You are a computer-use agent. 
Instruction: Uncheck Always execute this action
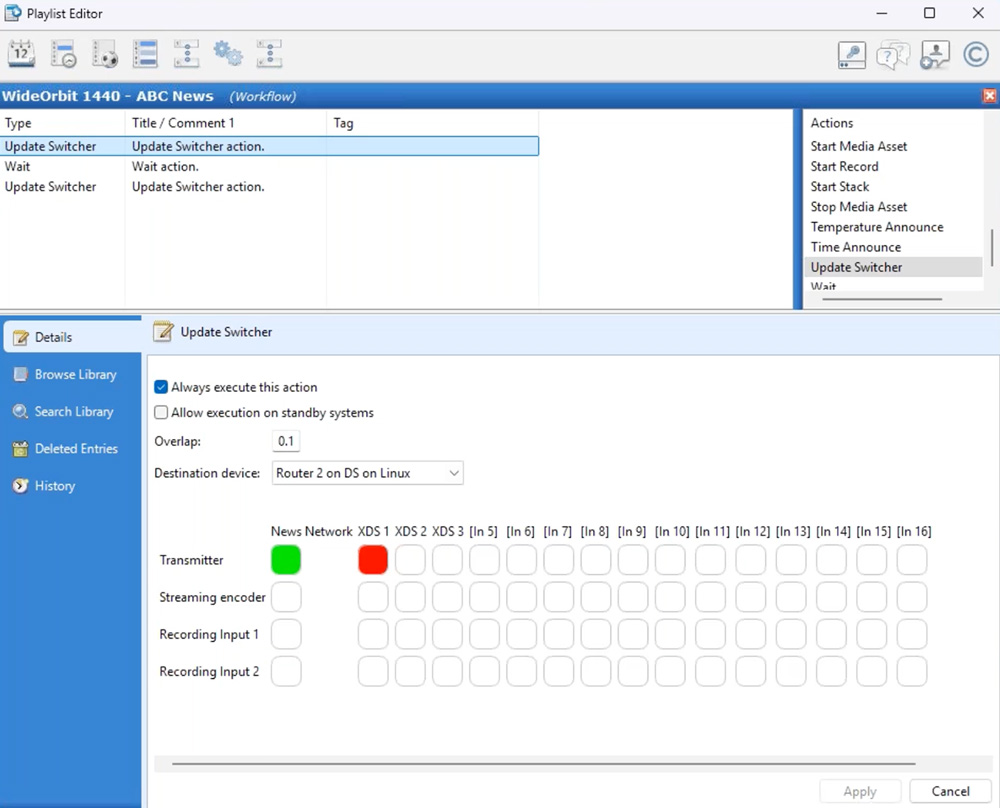(x=161, y=387)
